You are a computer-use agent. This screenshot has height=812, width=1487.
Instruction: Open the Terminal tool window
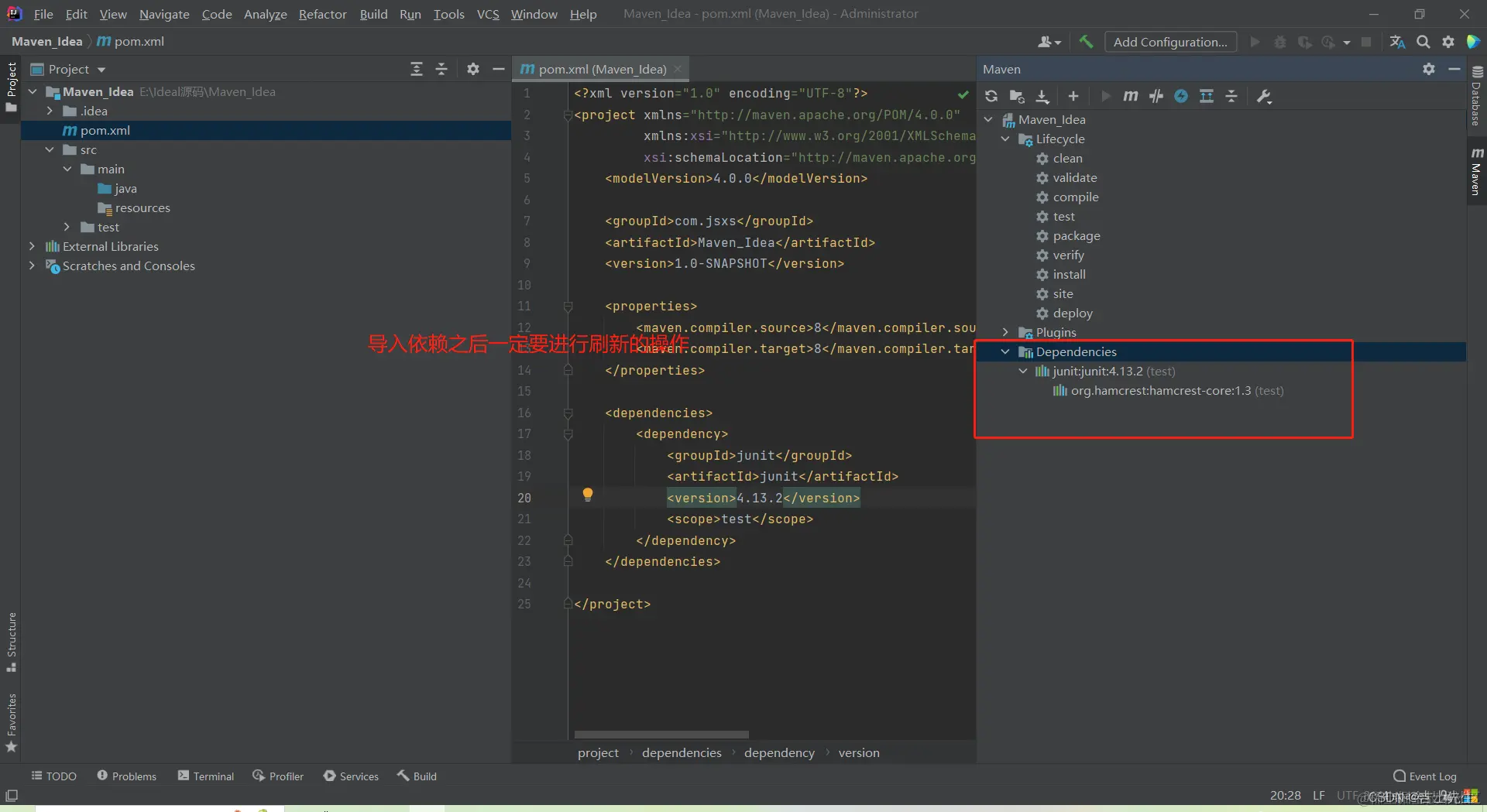click(206, 776)
